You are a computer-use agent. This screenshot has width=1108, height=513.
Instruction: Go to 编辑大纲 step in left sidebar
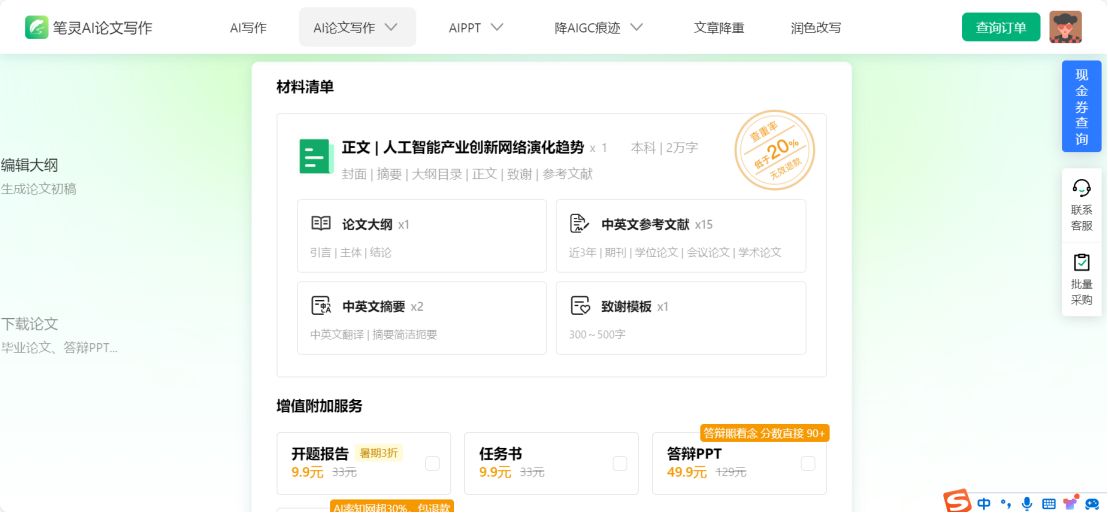click(30, 165)
